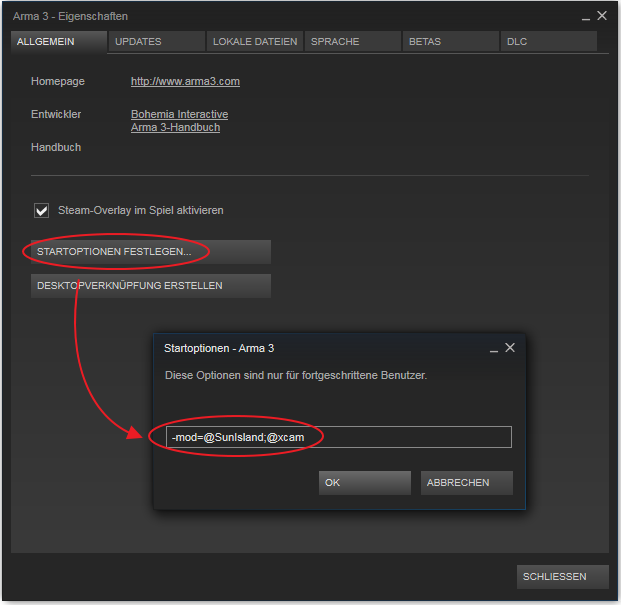621x605 pixels.
Task: Close the Startoptionen - Arma 3 dialog
Action: pos(510,348)
